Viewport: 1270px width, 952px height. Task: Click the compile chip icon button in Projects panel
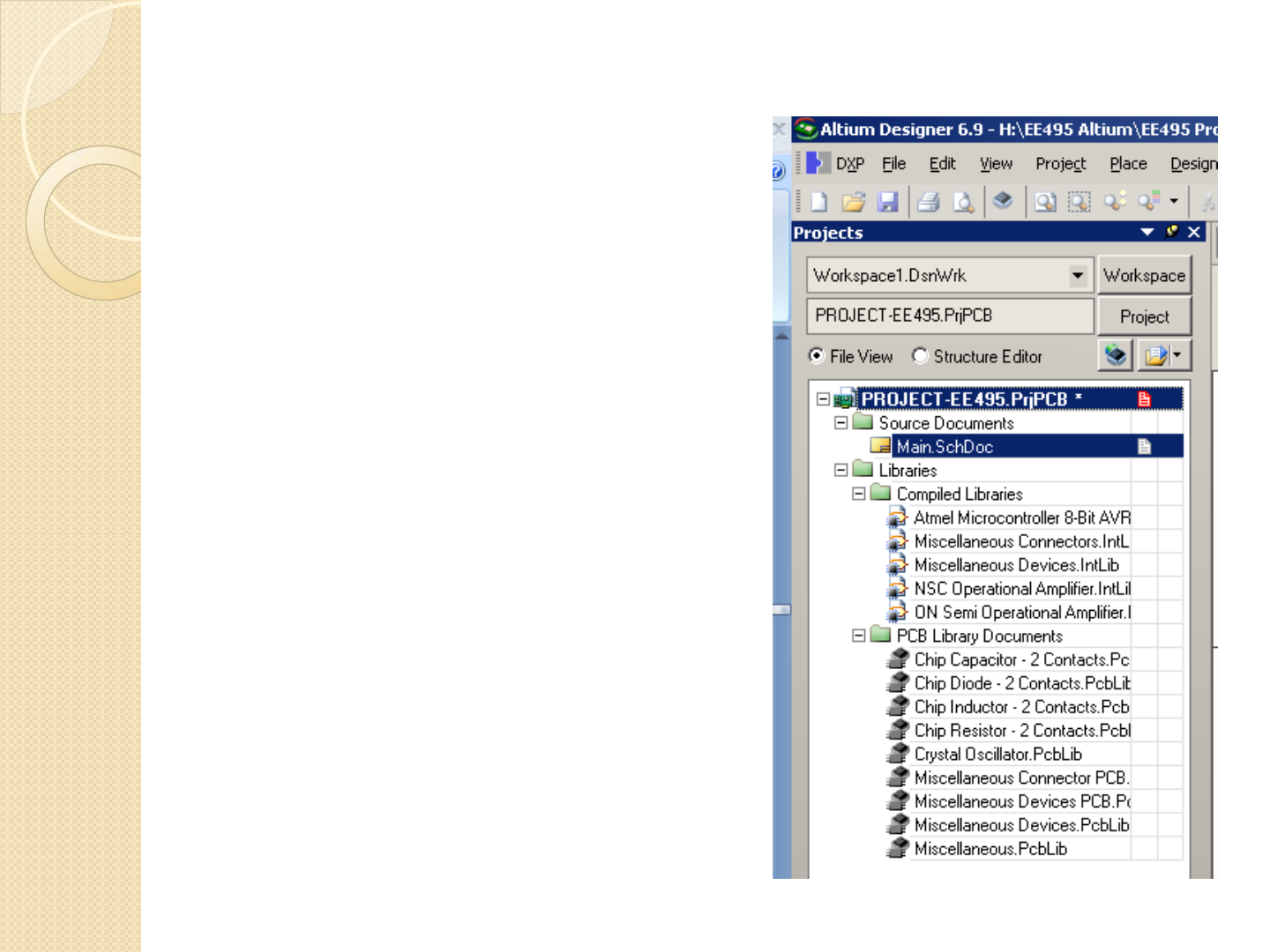tap(1116, 355)
